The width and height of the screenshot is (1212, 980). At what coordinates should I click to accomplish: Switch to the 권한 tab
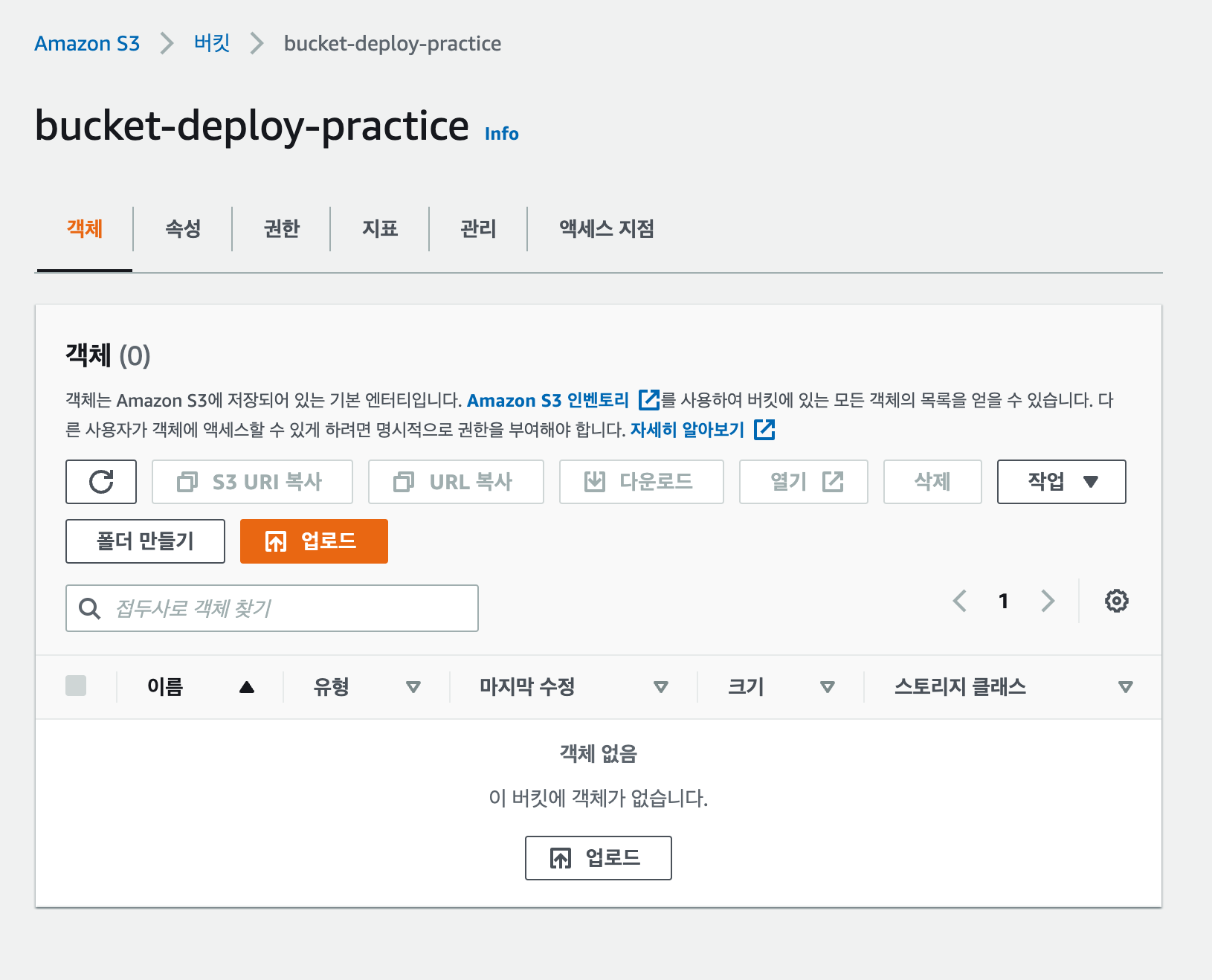point(282,229)
